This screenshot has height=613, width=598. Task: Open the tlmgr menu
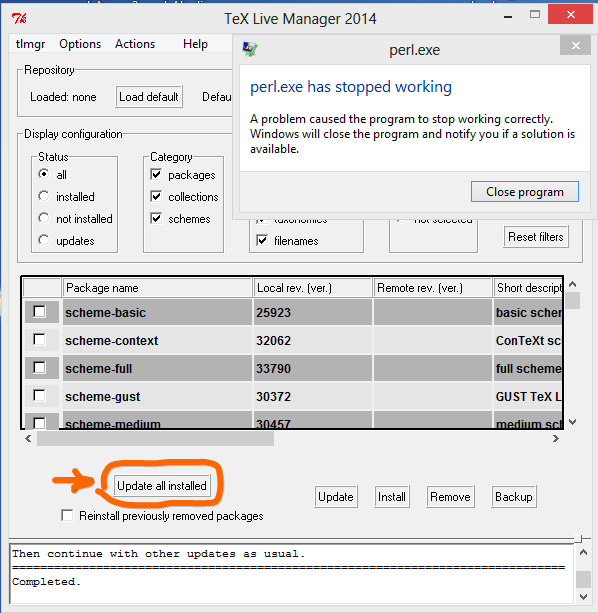[x=30, y=44]
